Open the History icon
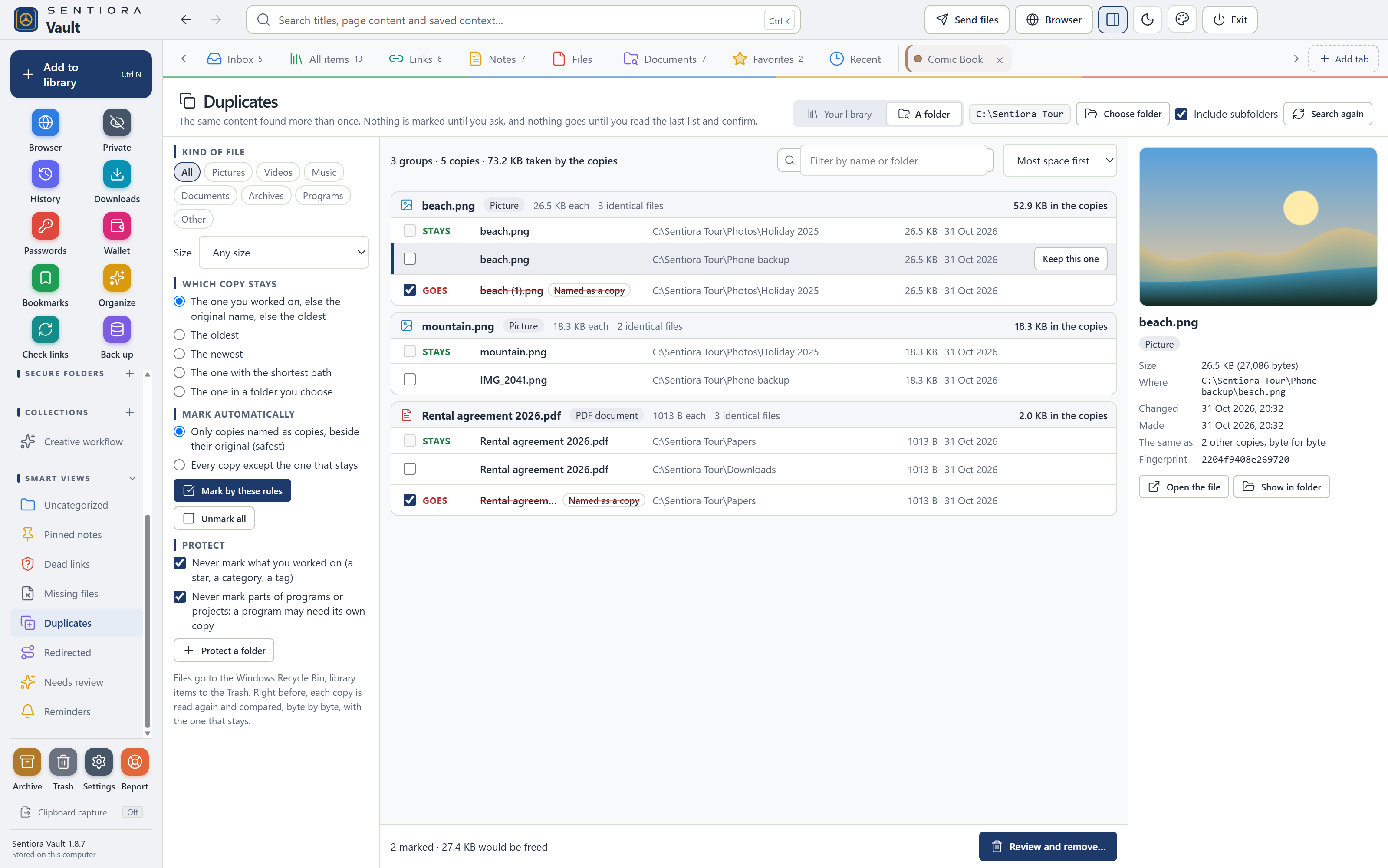The width and height of the screenshot is (1388, 868). (x=45, y=174)
